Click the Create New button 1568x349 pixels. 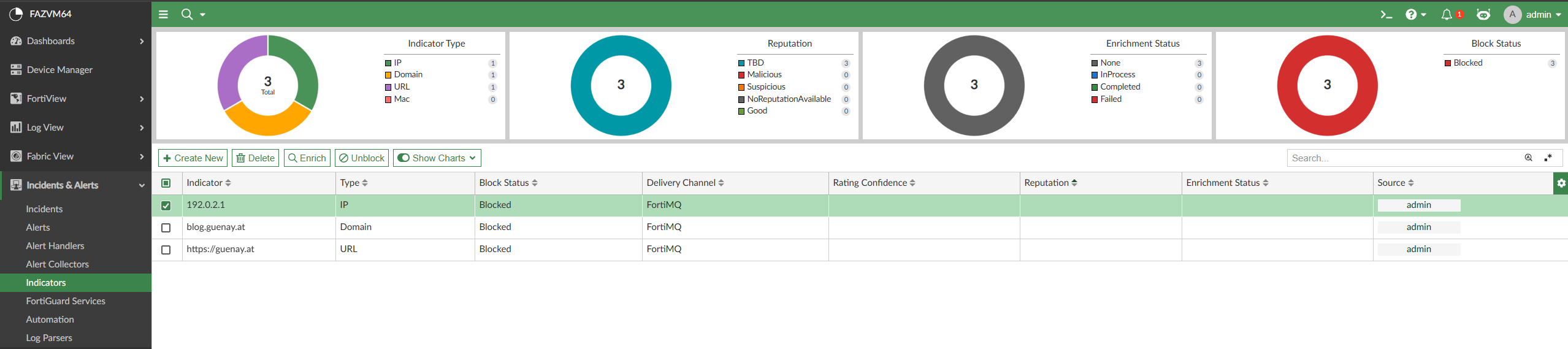[193, 158]
